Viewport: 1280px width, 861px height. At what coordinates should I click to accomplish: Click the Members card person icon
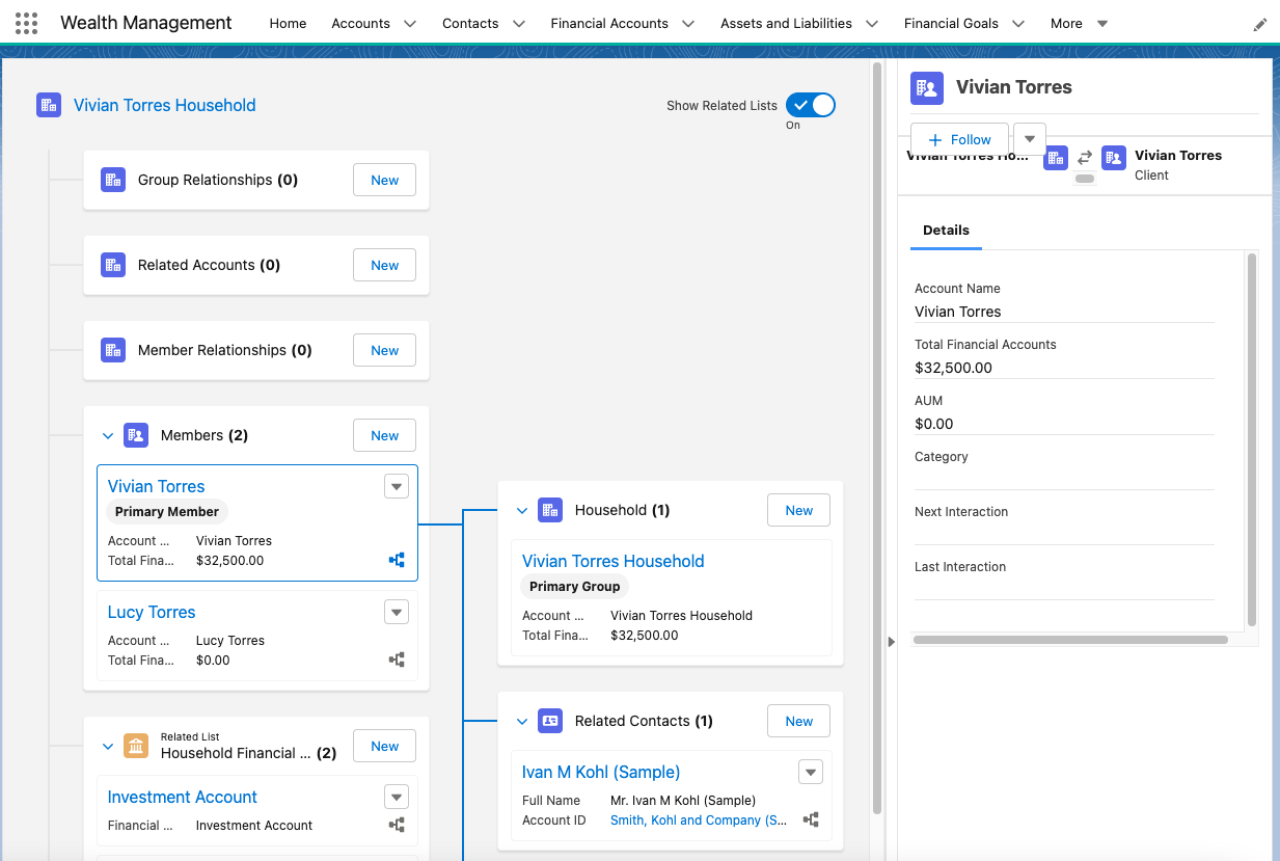tap(136, 435)
